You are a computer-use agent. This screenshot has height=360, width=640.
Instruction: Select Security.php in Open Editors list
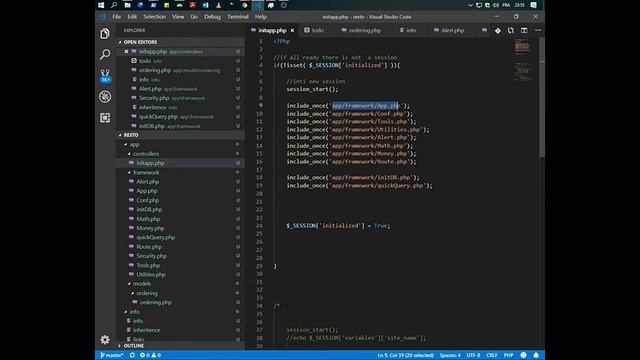click(x=153, y=98)
